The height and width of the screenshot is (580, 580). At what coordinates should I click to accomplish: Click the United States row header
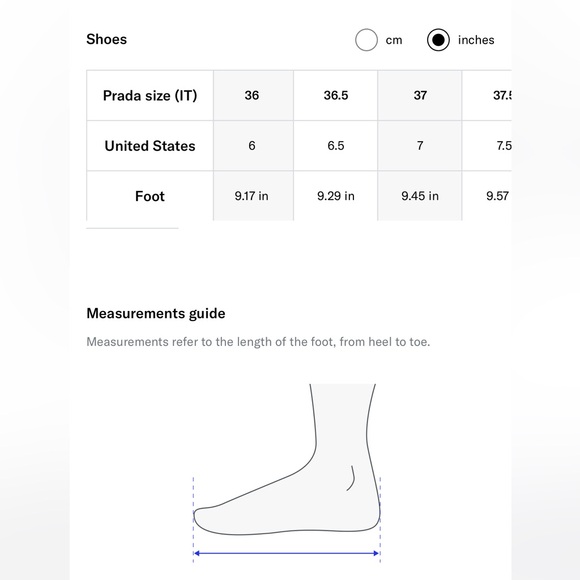[150, 146]
